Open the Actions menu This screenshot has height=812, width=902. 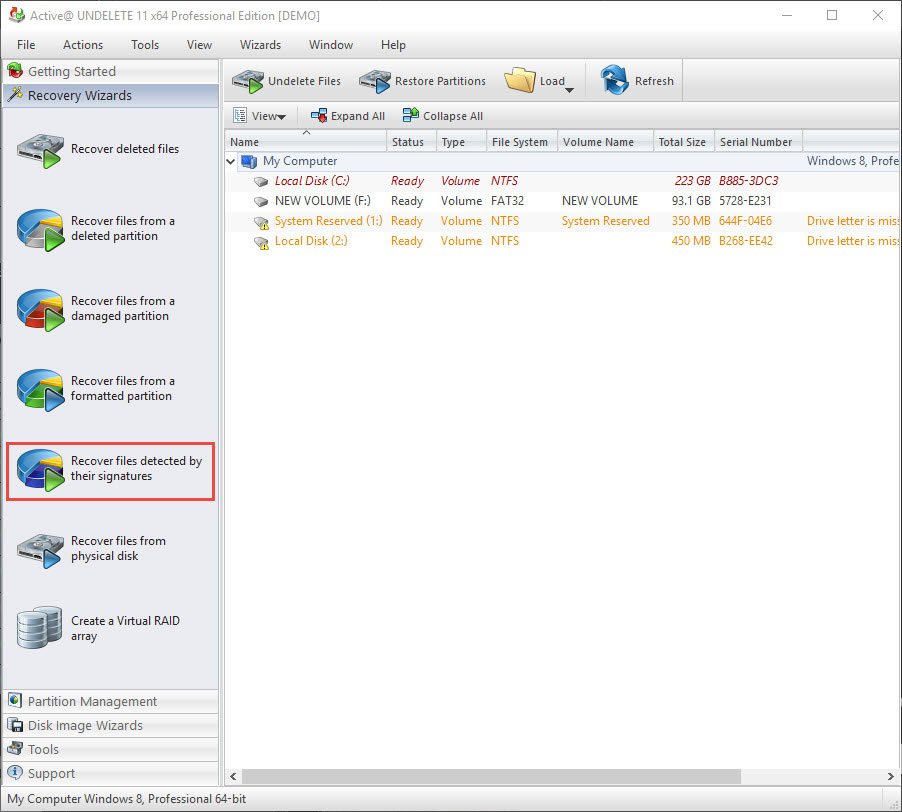click(82, 45)
